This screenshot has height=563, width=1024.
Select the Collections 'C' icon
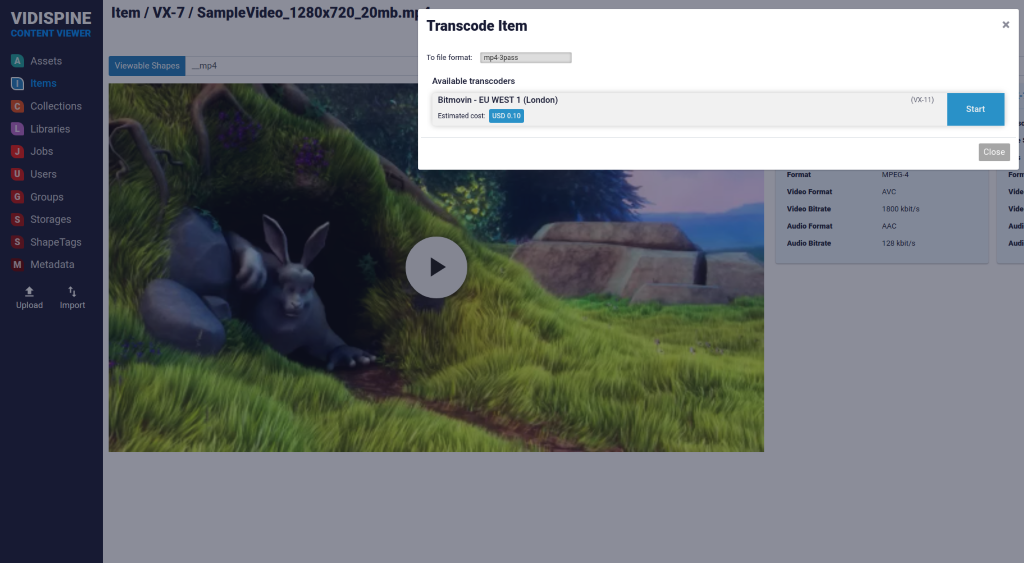point(17,106)
